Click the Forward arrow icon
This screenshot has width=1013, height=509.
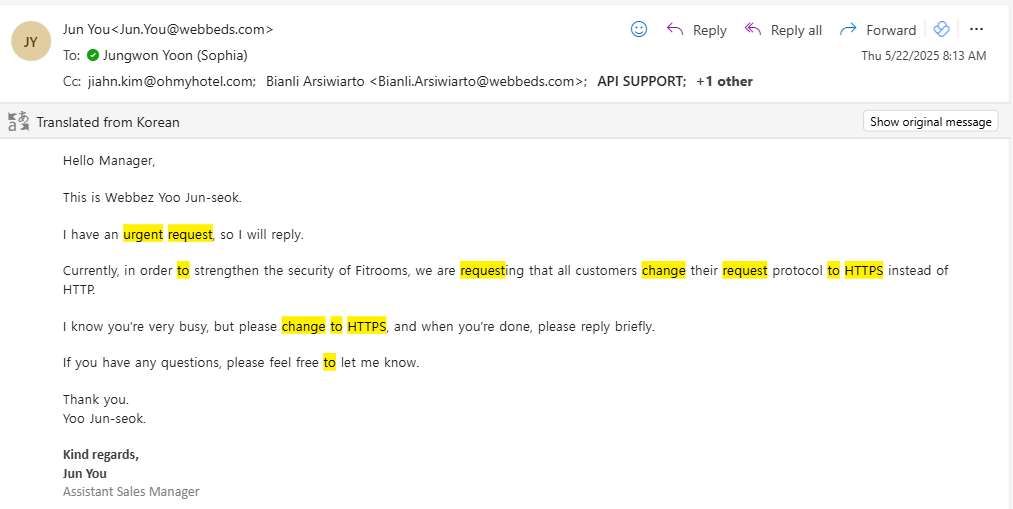pos(849,29)
